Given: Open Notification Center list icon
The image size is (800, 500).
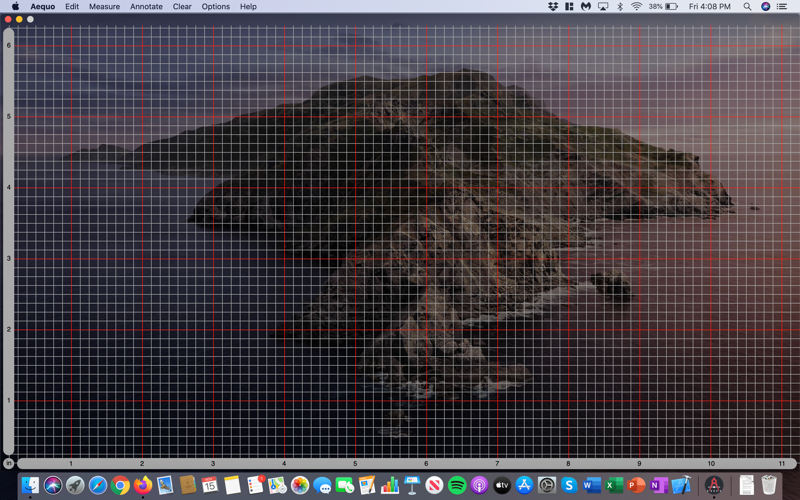Looking at the screenshot, I should coord(782,6).
